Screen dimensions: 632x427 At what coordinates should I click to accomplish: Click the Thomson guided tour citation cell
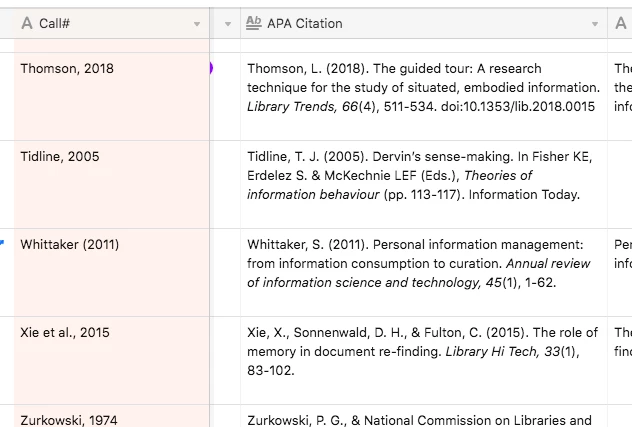(x=424, y=97)
